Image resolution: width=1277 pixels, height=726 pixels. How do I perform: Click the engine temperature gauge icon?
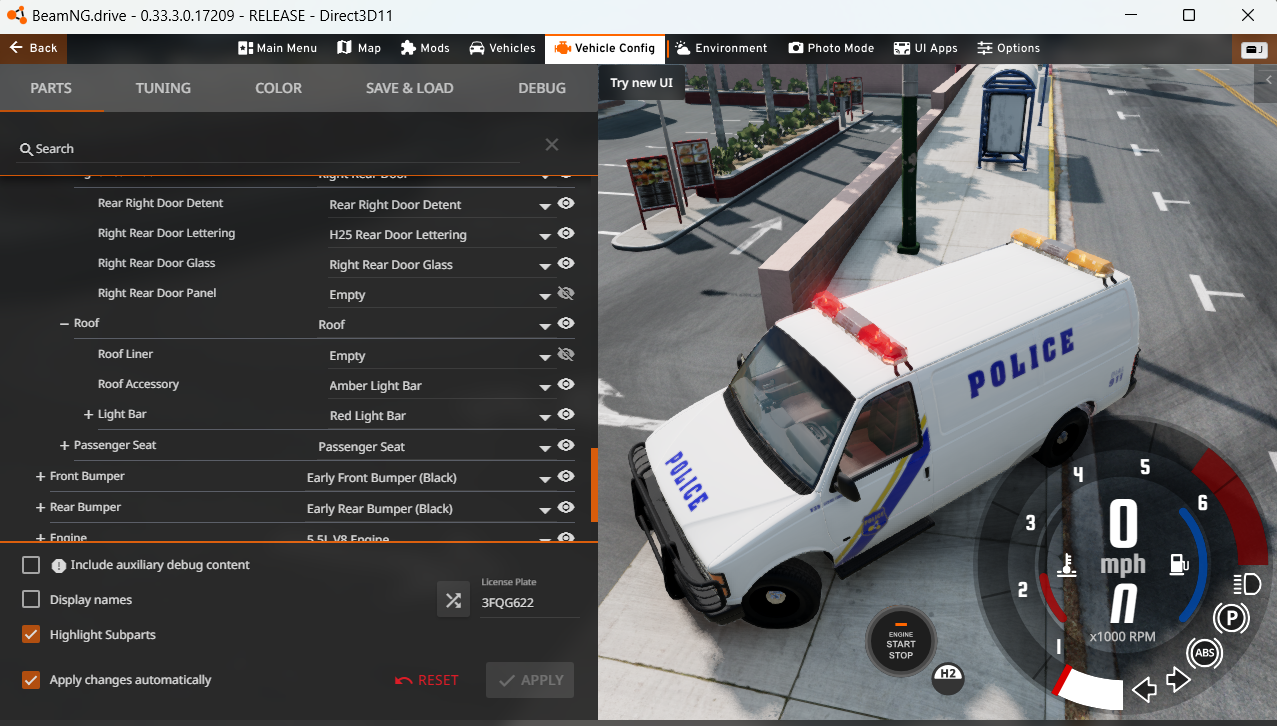point(1068,565)
